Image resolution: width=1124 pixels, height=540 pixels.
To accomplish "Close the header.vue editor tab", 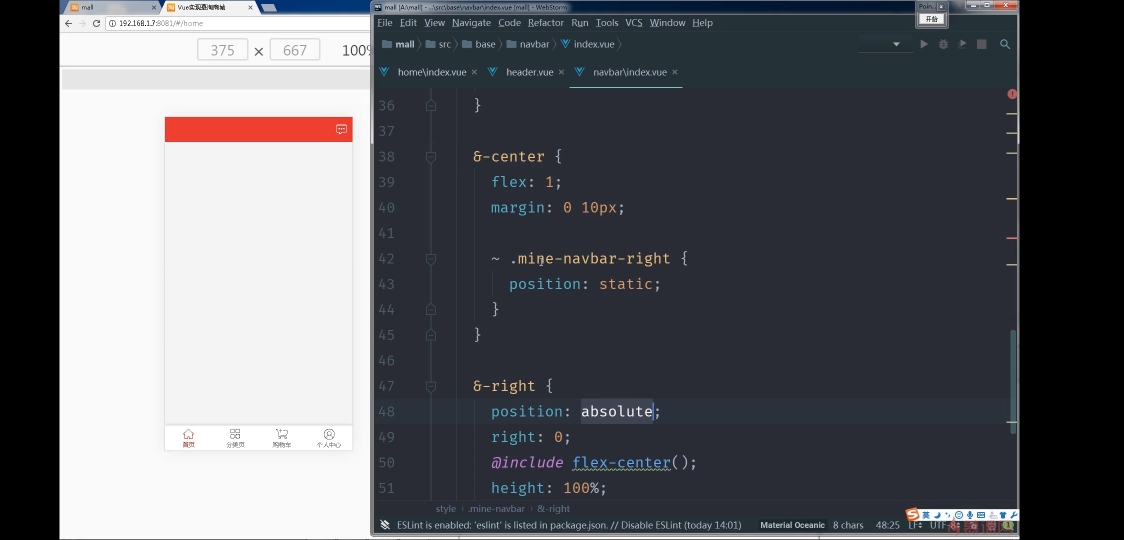I will [x=561, y=72].
